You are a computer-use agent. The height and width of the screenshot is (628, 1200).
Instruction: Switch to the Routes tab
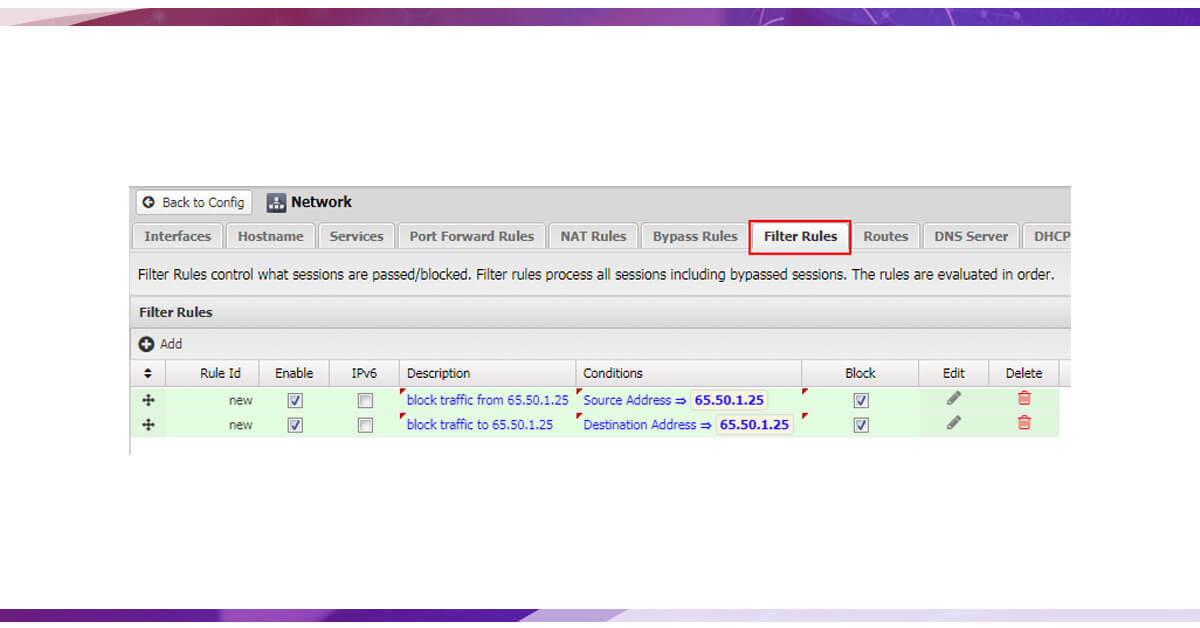tap(885, 236)
